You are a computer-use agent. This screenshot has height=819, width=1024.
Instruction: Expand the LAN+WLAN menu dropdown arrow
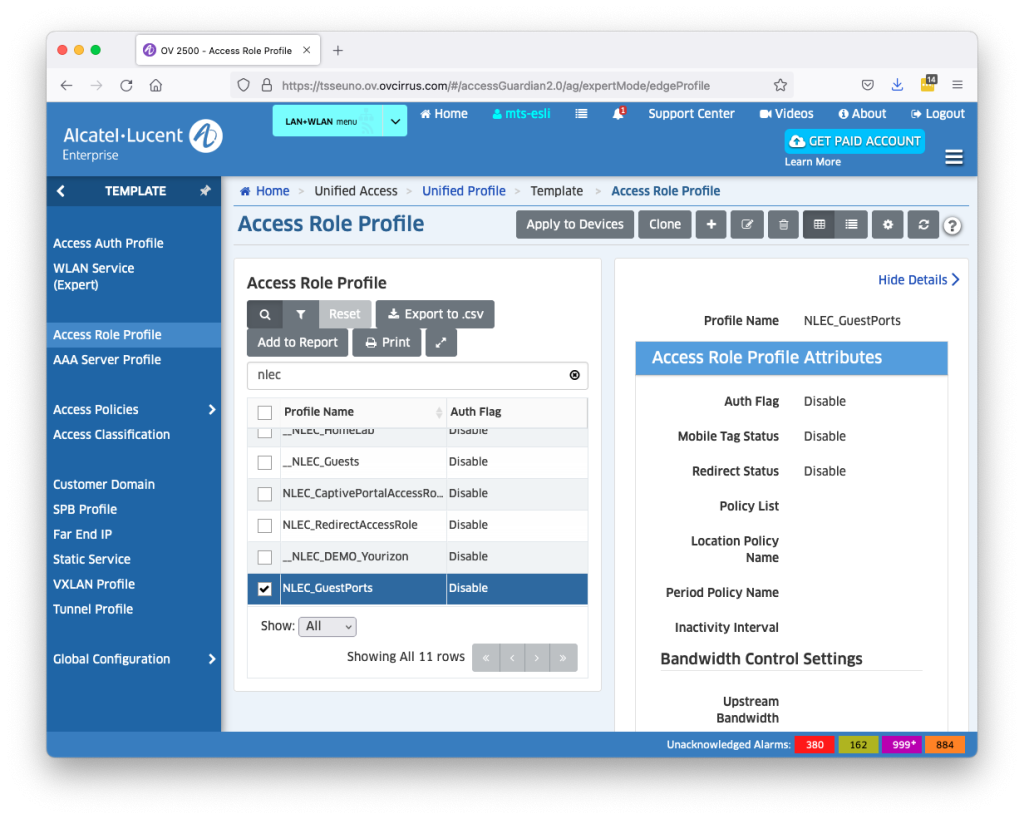pos(395,121)
